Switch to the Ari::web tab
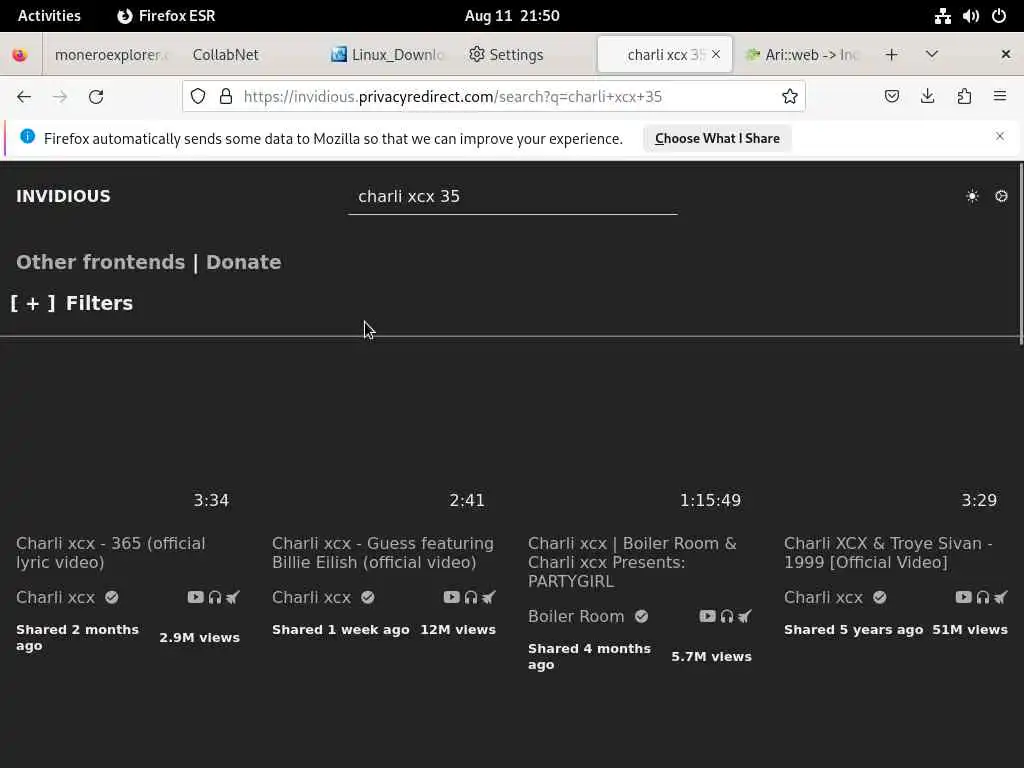Screen dimensions: 1024x768 pyautogui.click(x=802, y=55)
